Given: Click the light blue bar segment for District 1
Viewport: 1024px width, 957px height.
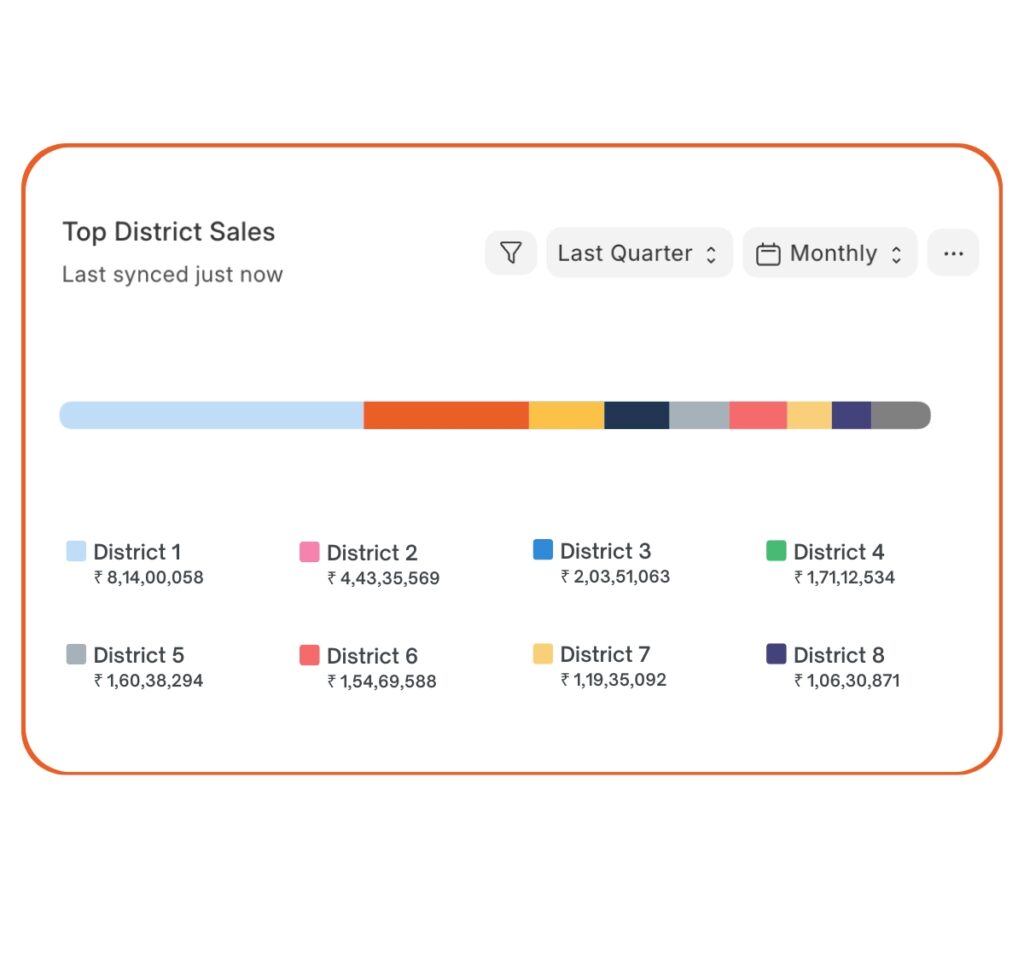Looking at the screenshot, I should [x=210, y=414].
